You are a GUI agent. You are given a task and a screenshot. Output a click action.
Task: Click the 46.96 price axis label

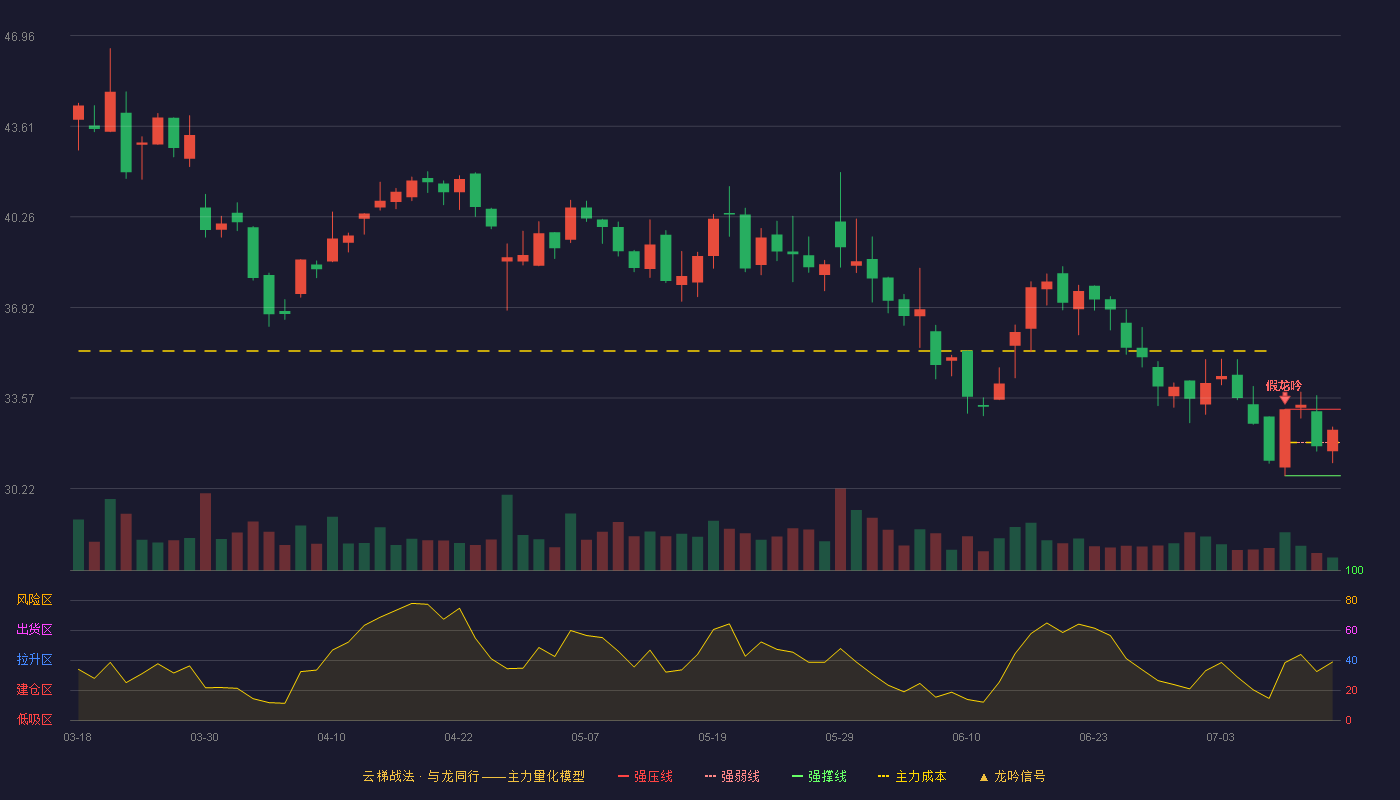19,36
